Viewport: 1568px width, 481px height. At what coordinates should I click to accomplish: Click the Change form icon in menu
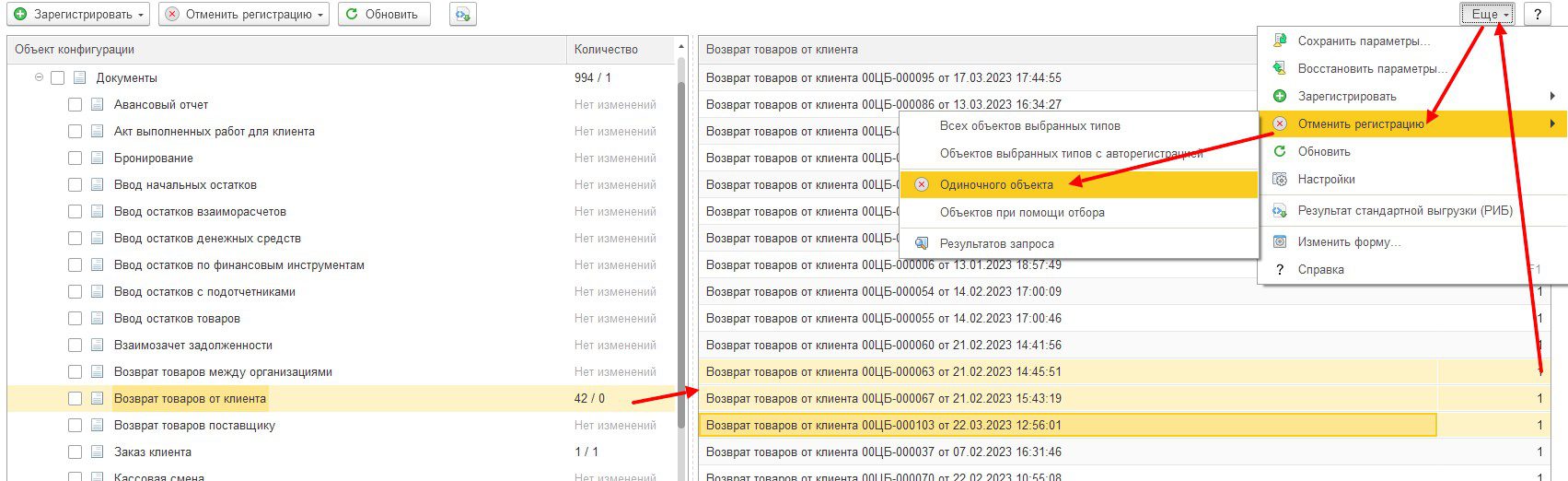coord(1279,241)
